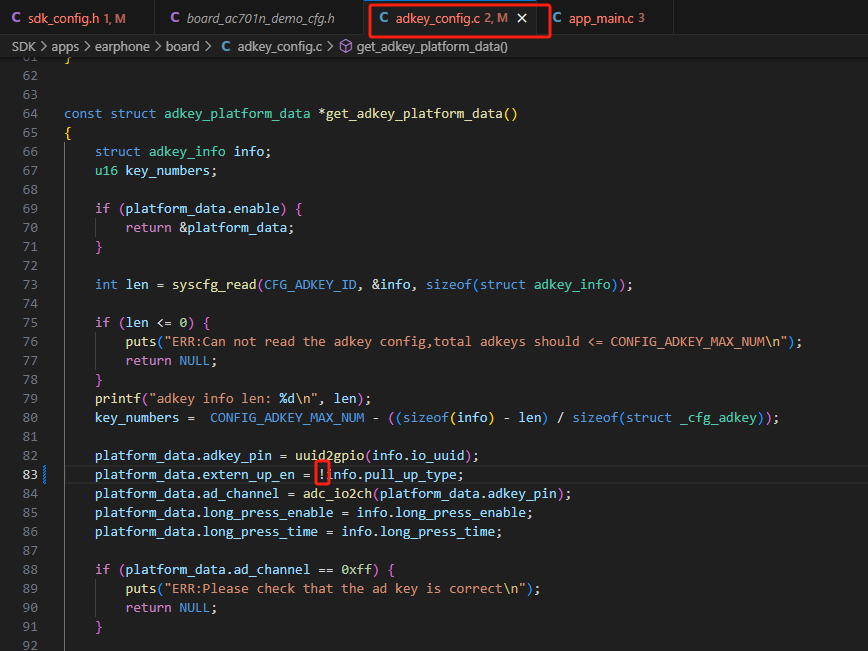The width and height of the screenshot is (868, 651).
Task: Click key_numbers declaration on line 67
Action: pyautogui.click(x=167, y=170)
